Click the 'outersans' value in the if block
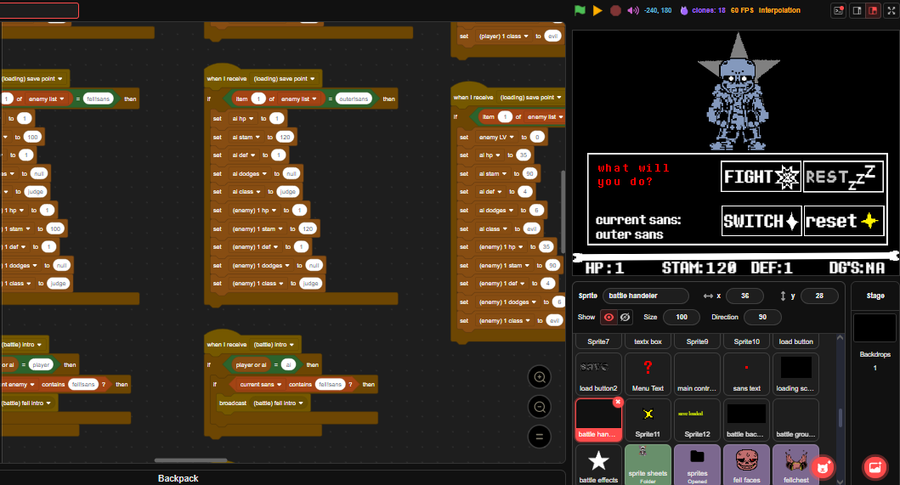 (x=353, y=99)
